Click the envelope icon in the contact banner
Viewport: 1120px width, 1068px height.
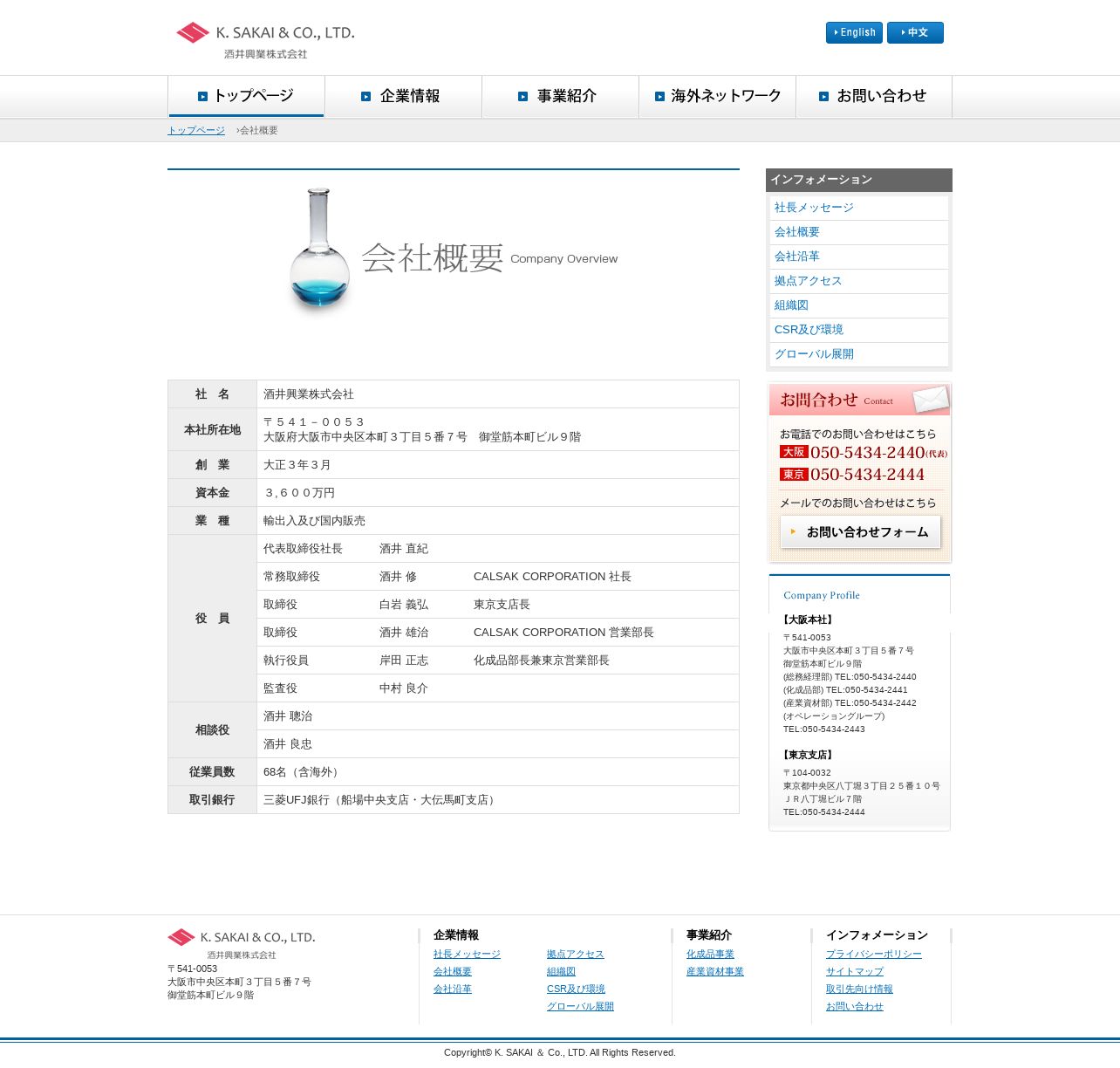click(930, 400)
